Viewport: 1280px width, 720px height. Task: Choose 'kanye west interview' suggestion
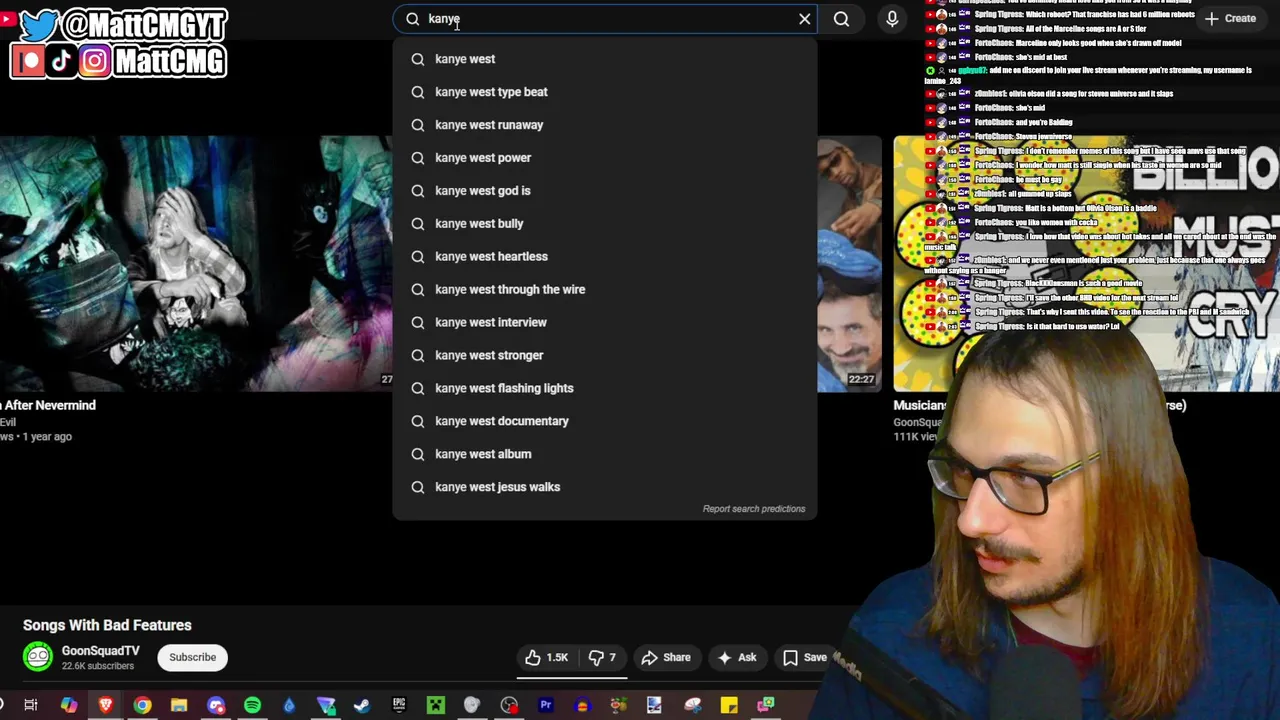[x=605, y=323]
